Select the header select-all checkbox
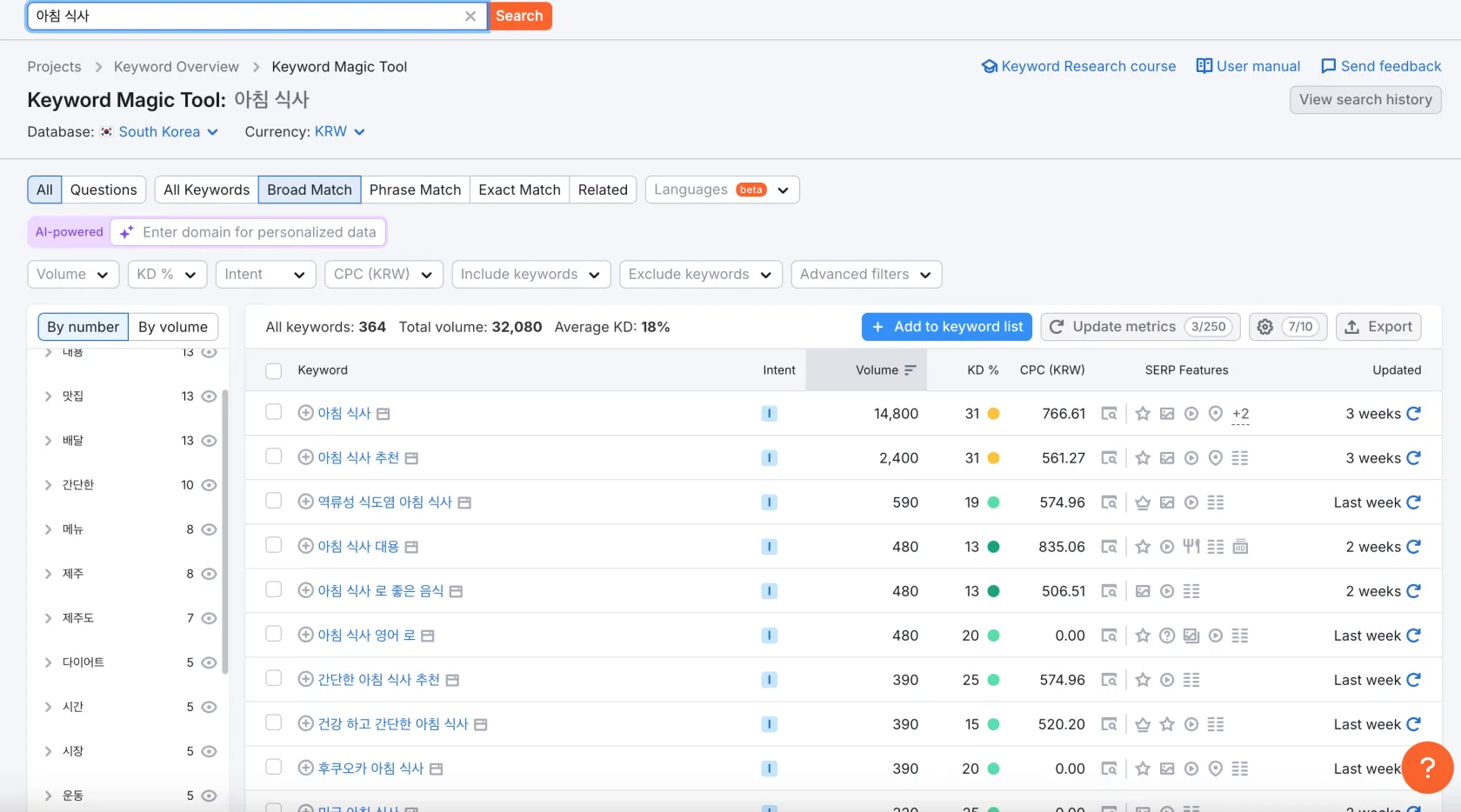 tap(273, 370)
